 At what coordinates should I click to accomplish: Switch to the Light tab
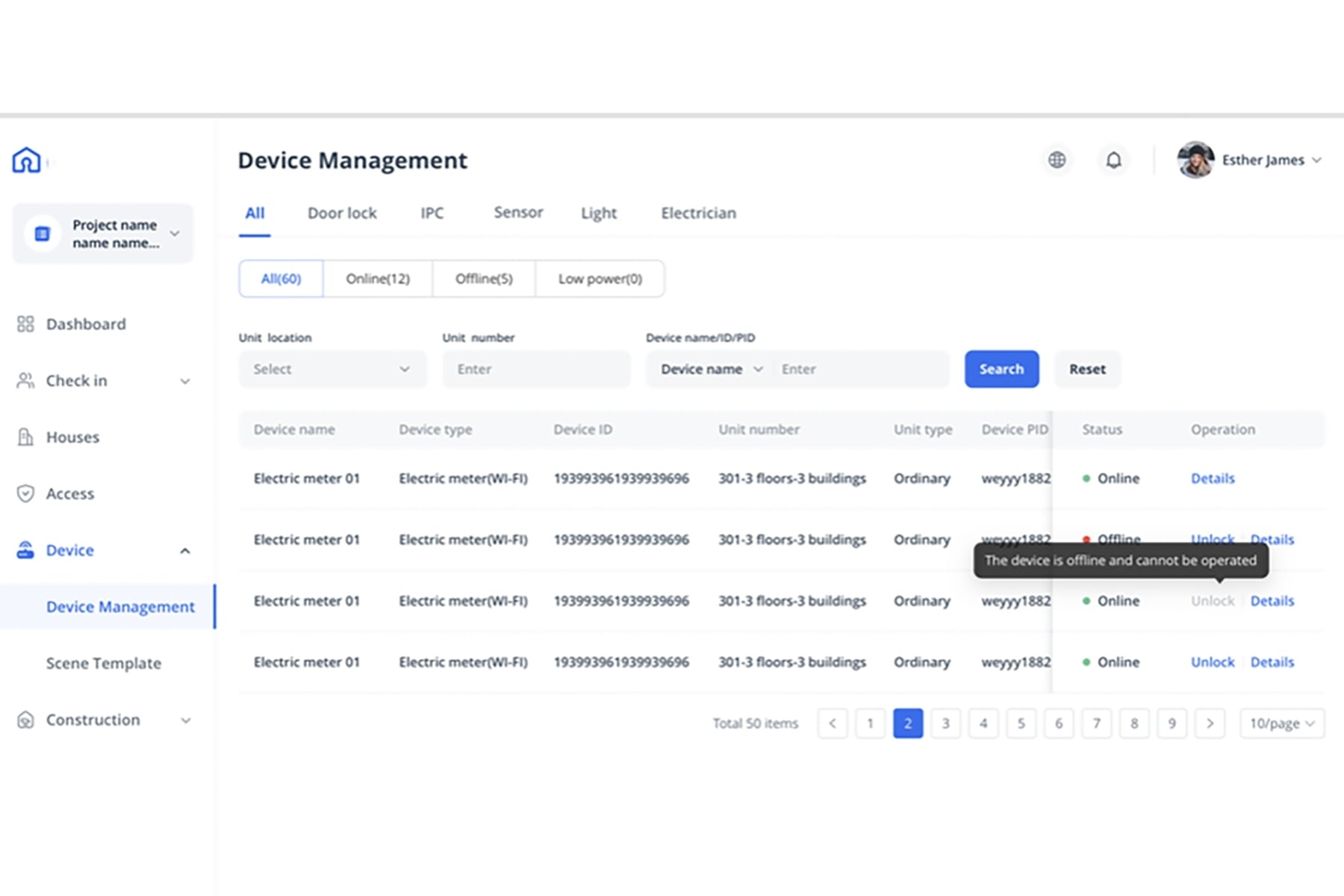(599, 214)
